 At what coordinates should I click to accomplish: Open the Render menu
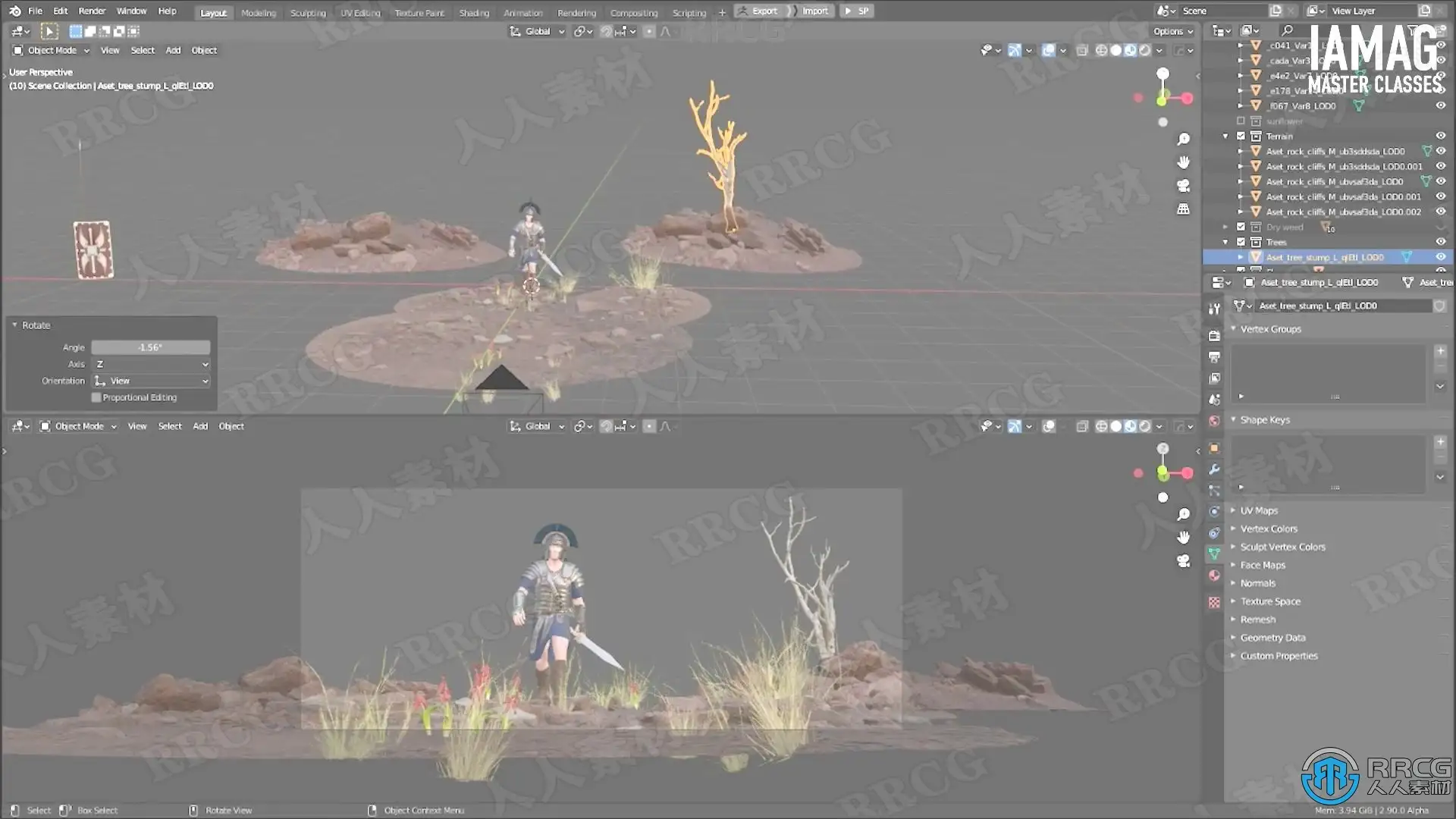coord(92,11)
